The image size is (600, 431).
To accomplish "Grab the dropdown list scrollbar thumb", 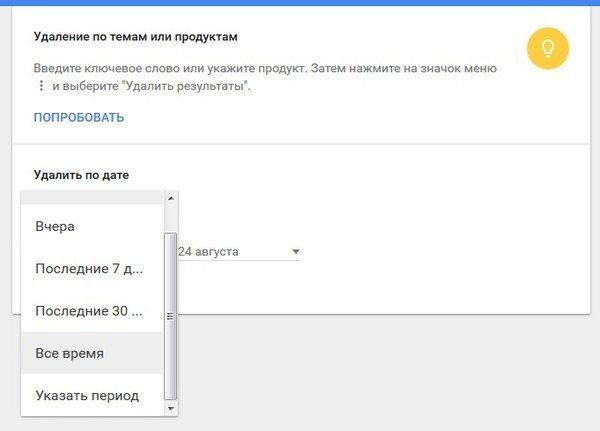I will tap(170, 315).
